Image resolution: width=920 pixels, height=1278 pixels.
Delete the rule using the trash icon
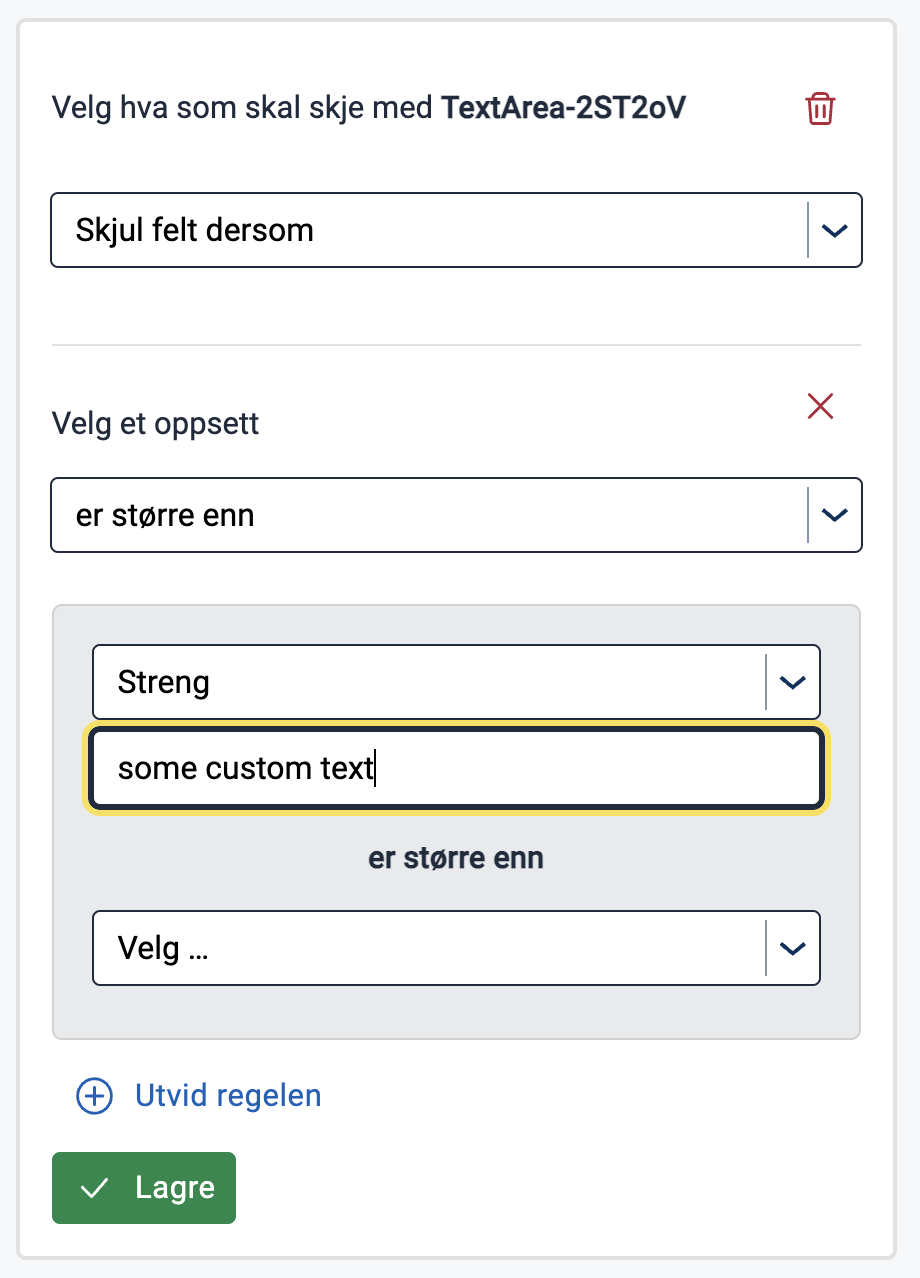pos(819,108)
